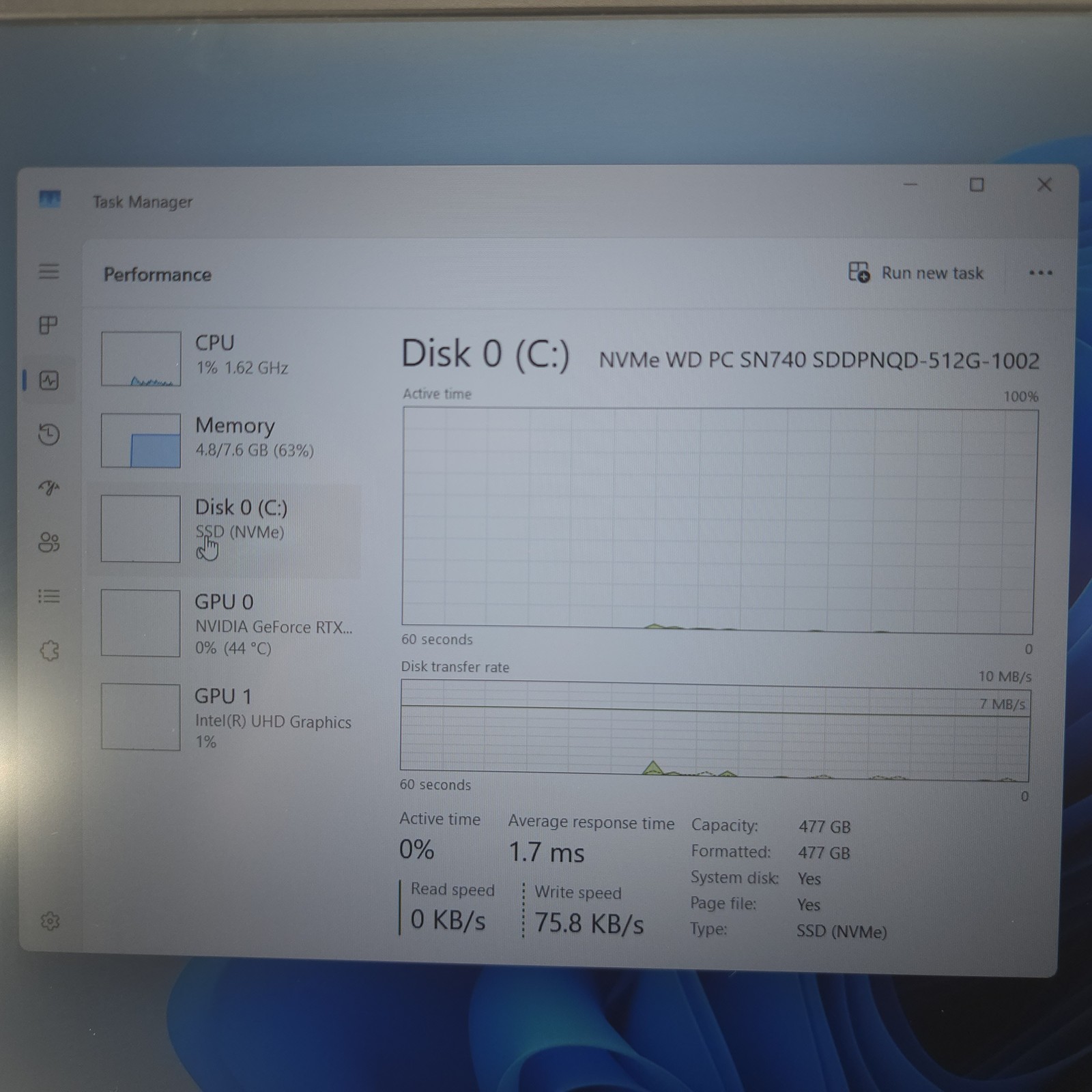The height and width of the screenshot is (1092, 1092).
Task: Click the Task Manager app icon
Action: point(49,199)
